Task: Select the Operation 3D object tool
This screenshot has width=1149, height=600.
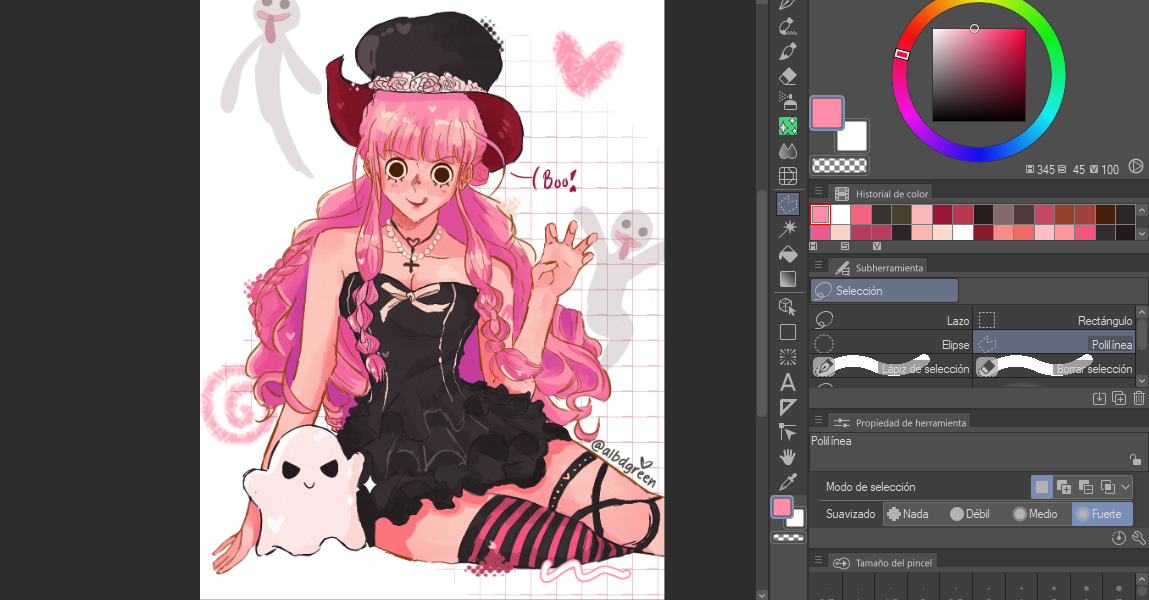Action: (788, 306)
